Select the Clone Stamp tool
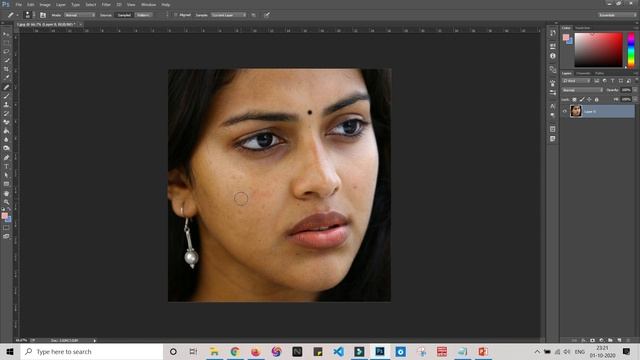 6,104
